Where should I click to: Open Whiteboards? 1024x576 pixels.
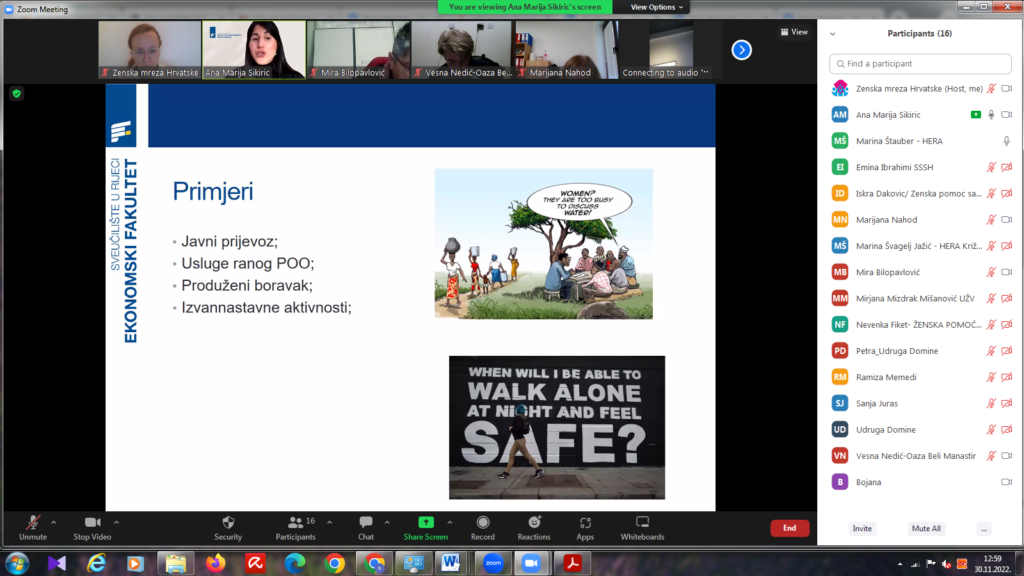[643, 528]
